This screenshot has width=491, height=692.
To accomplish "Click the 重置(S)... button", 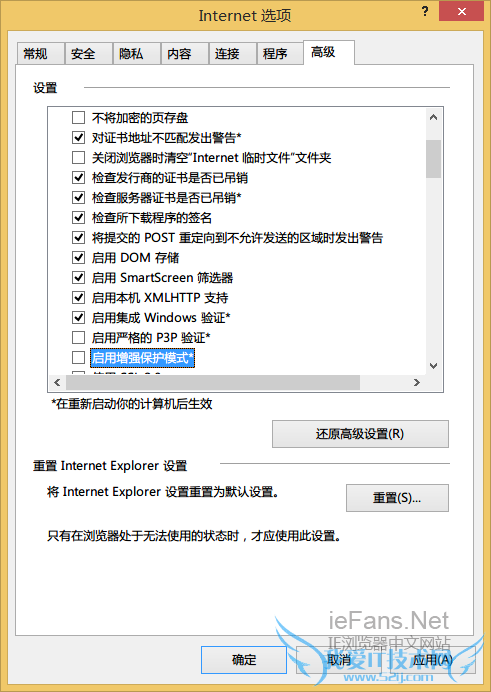I will (397, 498).
